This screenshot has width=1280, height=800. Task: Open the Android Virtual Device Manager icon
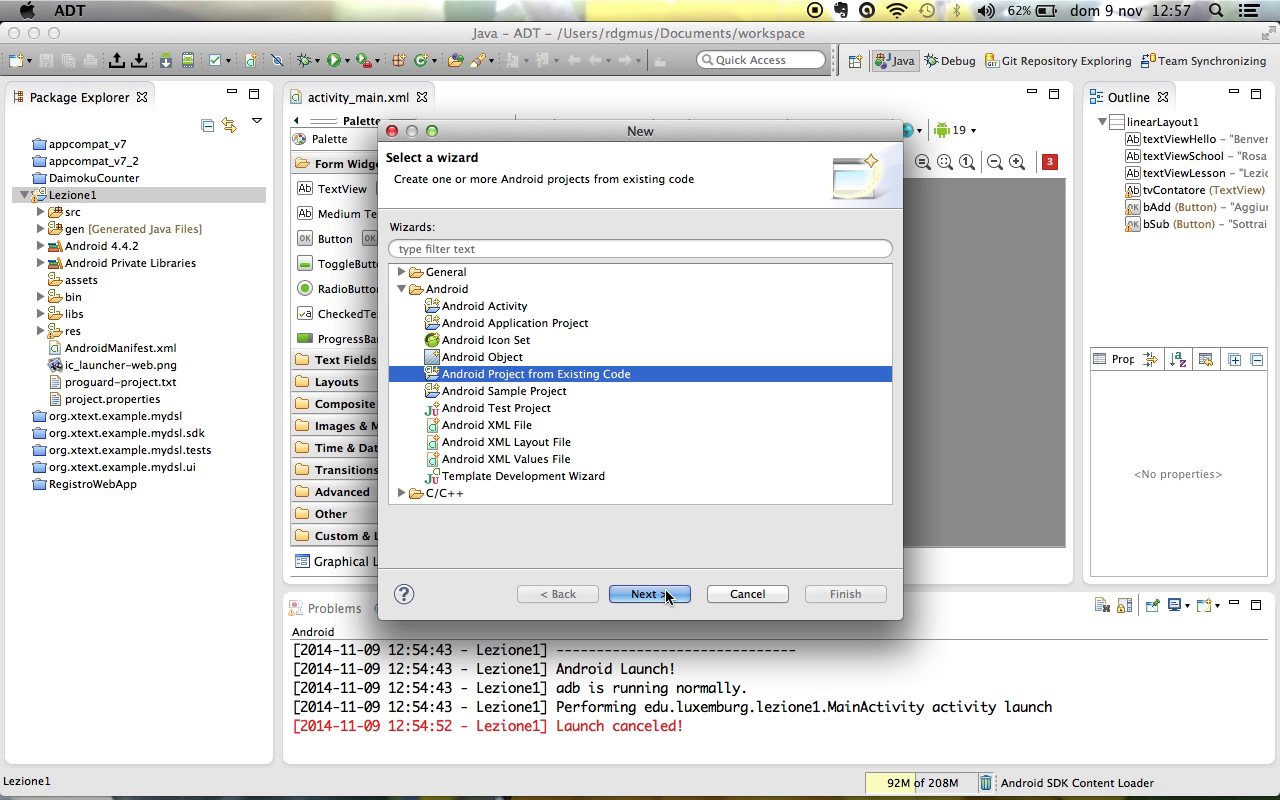[187, 60]
